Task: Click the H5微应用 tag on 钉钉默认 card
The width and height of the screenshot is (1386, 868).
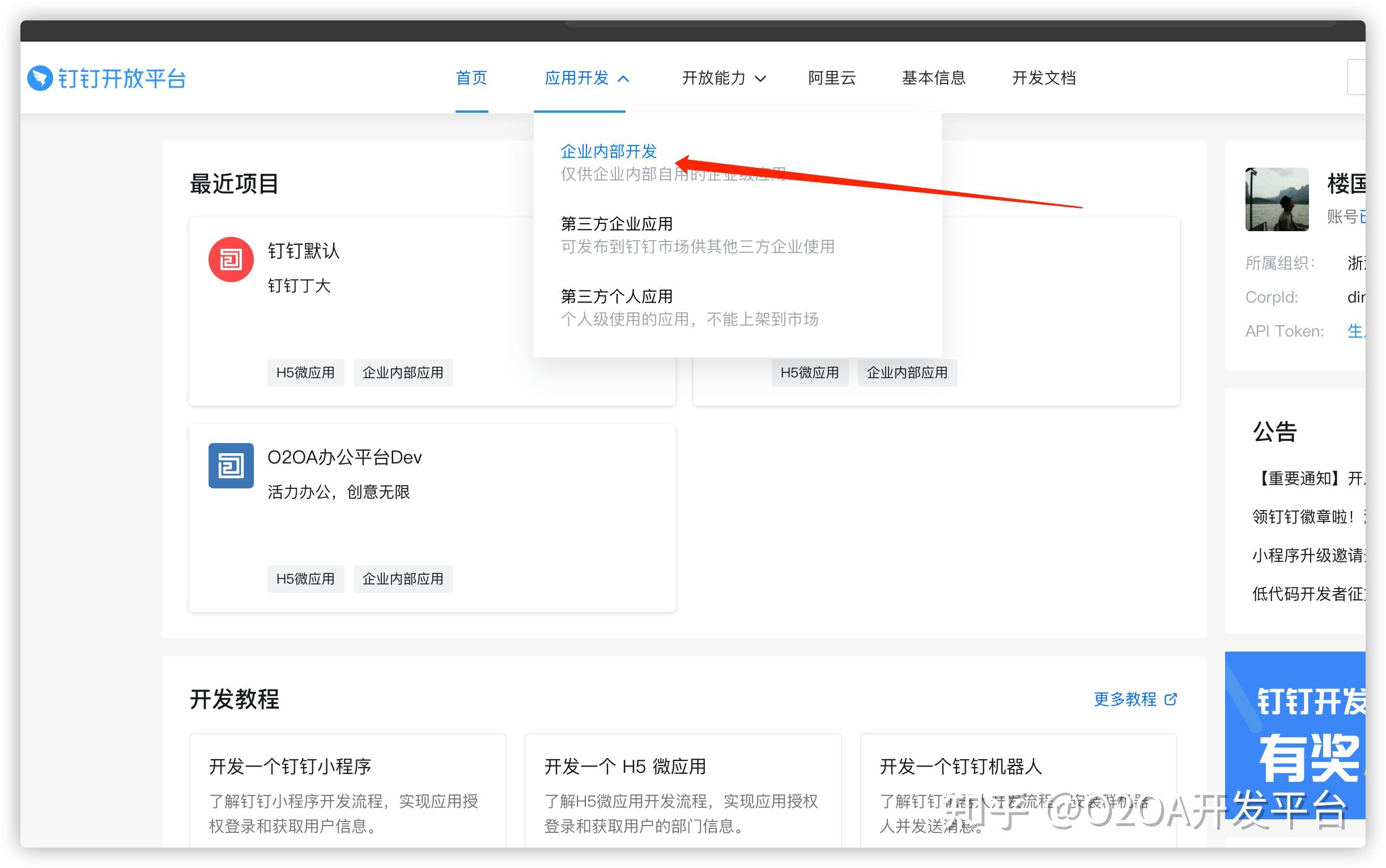Action: point(305,372)
